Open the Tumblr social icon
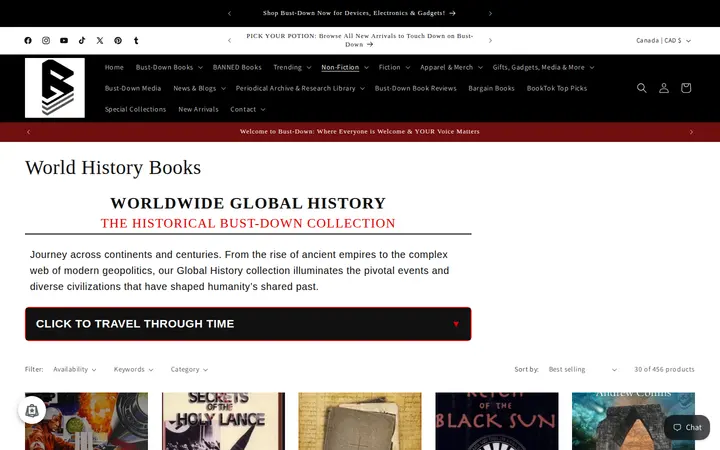Image resolution: width=720 pixels, height=450 pixels. [136, 40]
